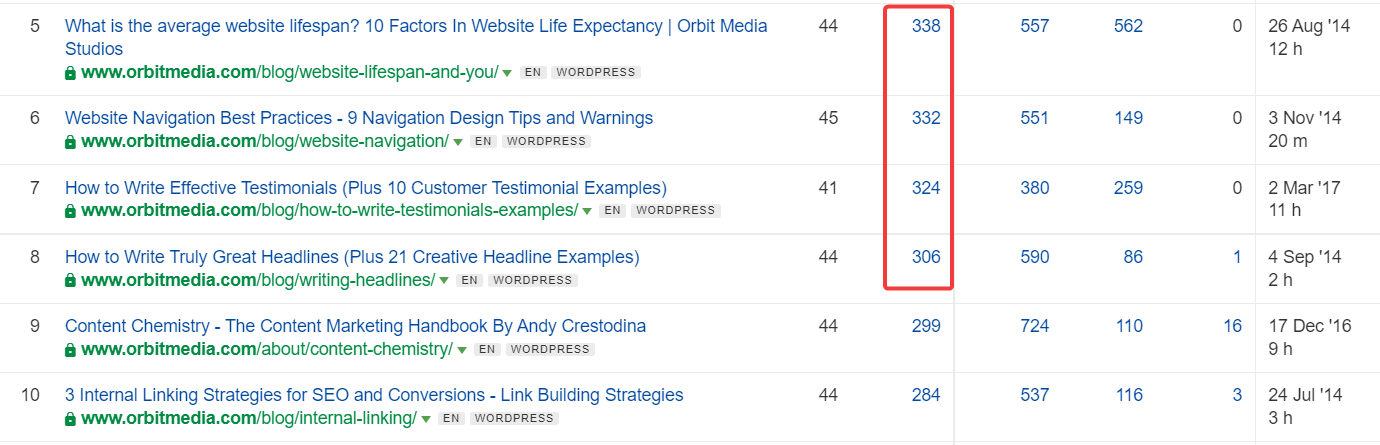Viewport: 1380px width, 445px height.
Task: Open the orbitmedia.com/blog/internal-linking/ URL
Action: pos(248,418)
